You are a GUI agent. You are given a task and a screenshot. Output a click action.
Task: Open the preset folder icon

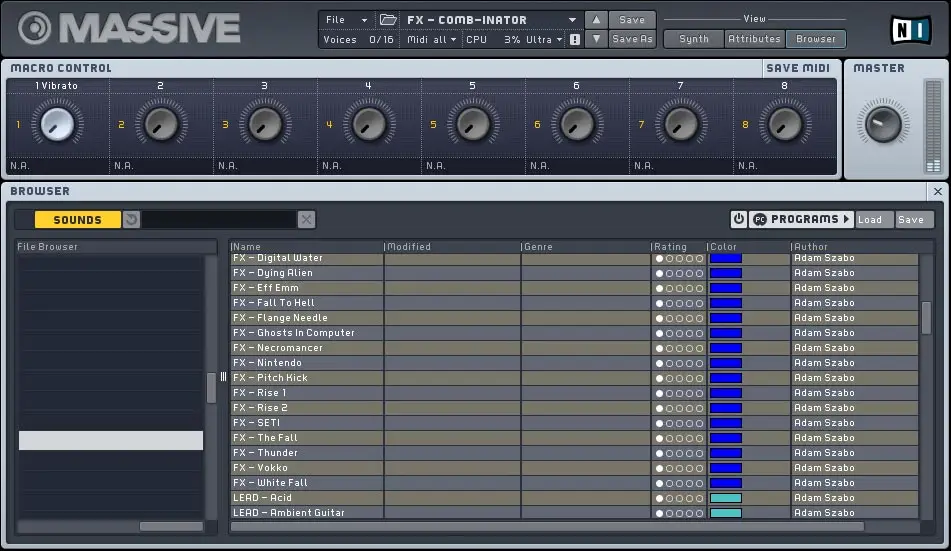[388, 20]
